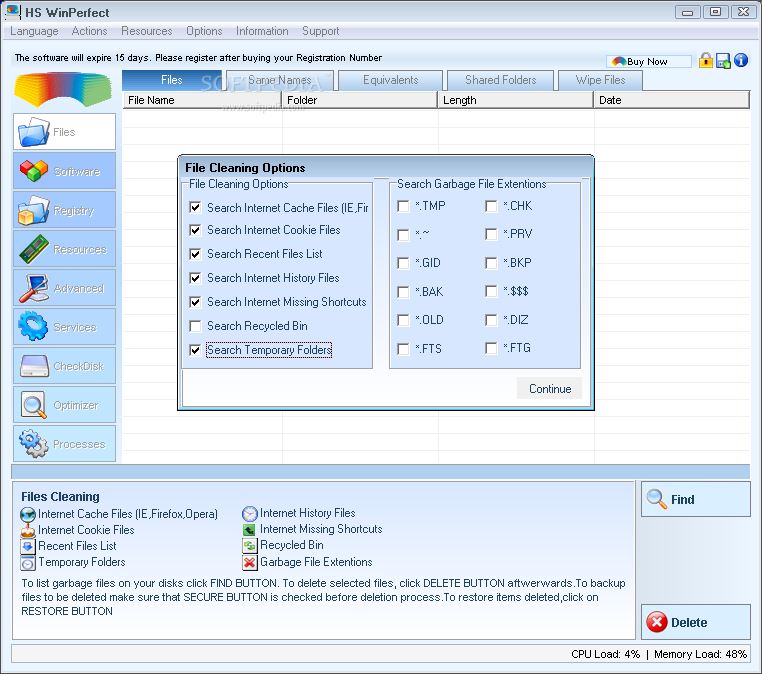Check the *.DIZ extension box

[x=491, y=320]
